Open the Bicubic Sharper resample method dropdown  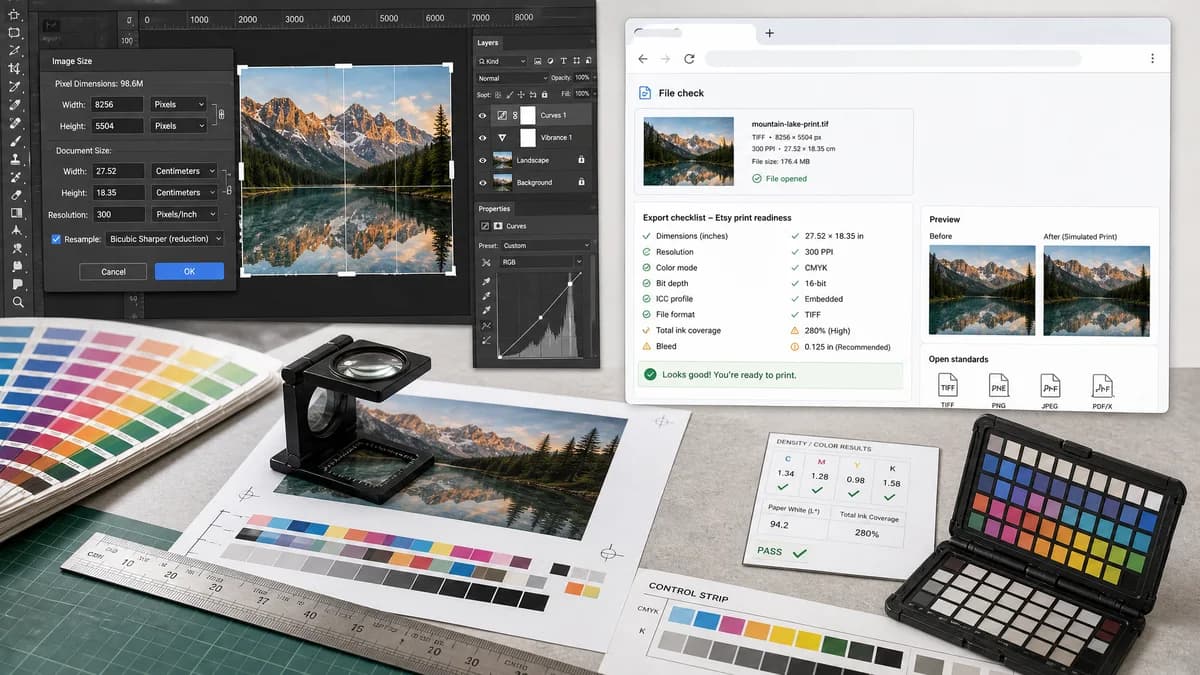[164, 239]
